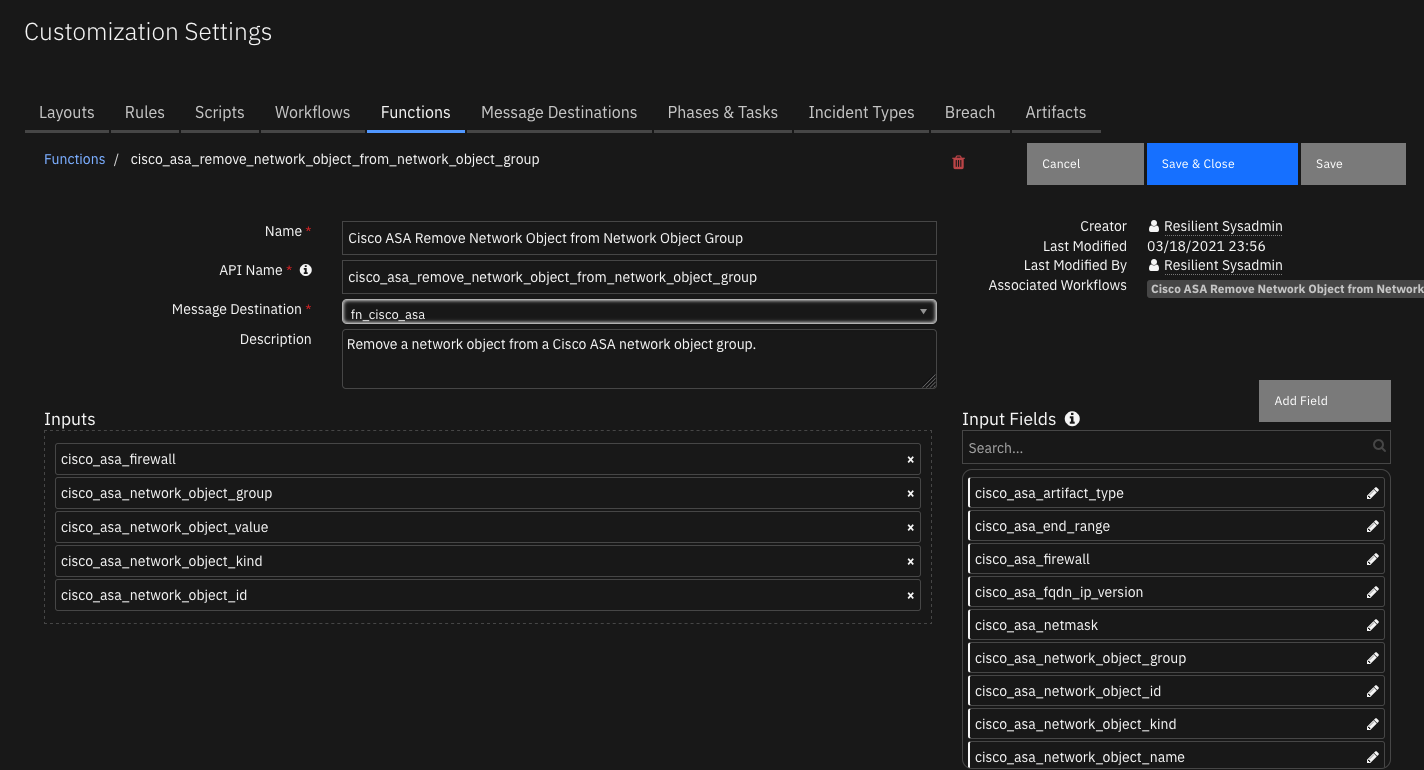Switch to Rules tab
Viewport: 1424px width, 770px height.
(x=145, y=112)
